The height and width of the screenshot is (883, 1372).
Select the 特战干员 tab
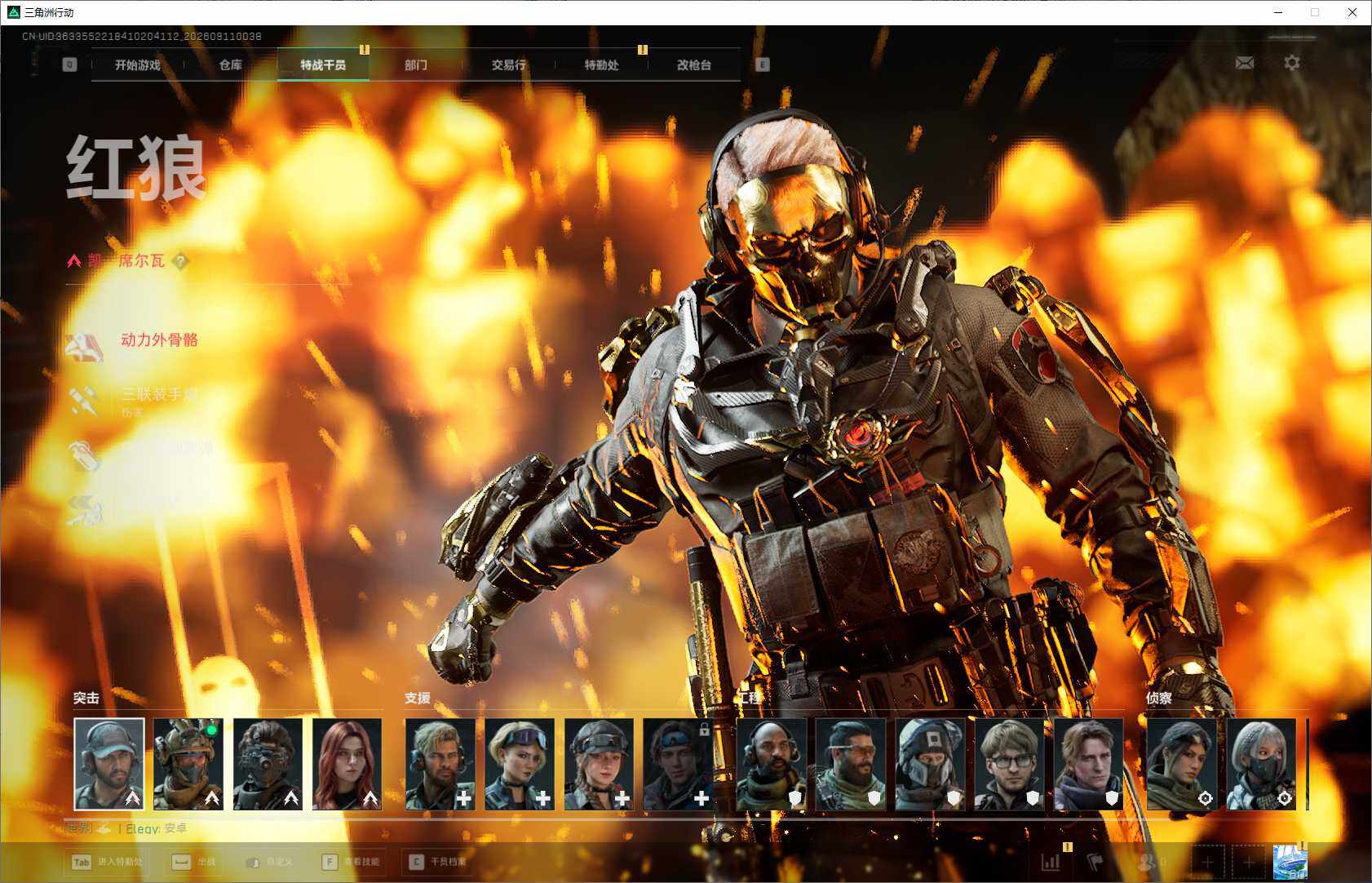(x=323, y=65)
